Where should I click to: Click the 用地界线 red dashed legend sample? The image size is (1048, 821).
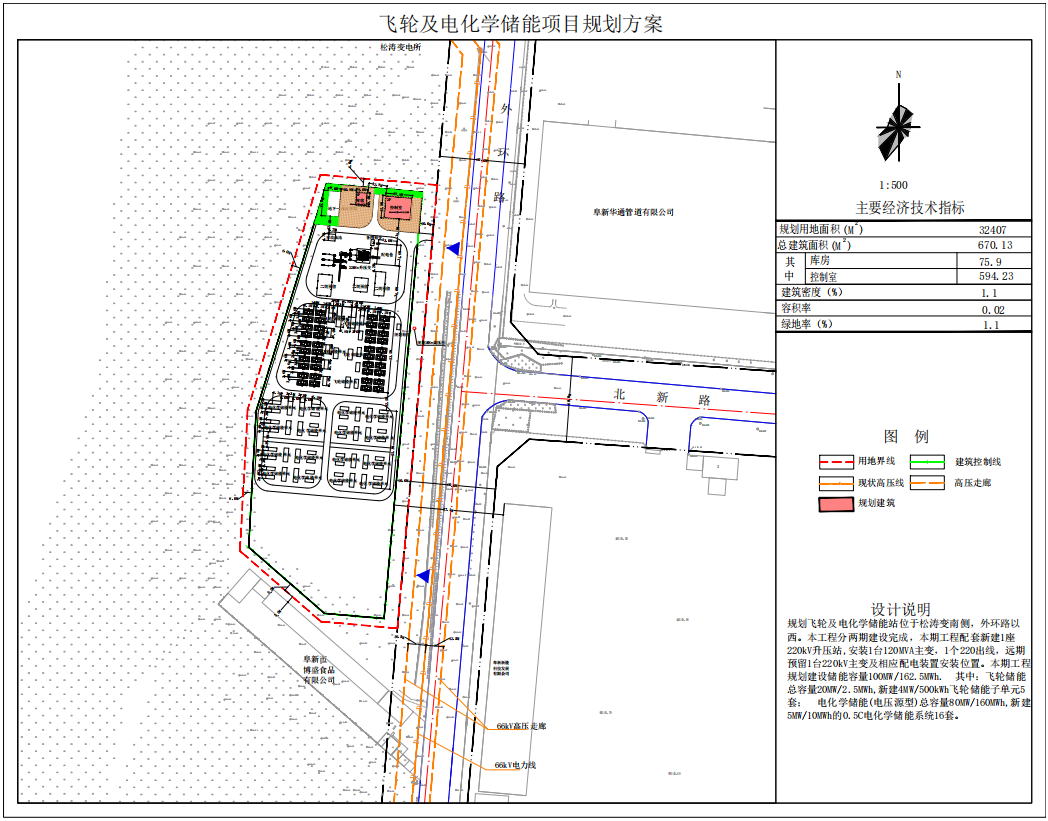[836, 462]
